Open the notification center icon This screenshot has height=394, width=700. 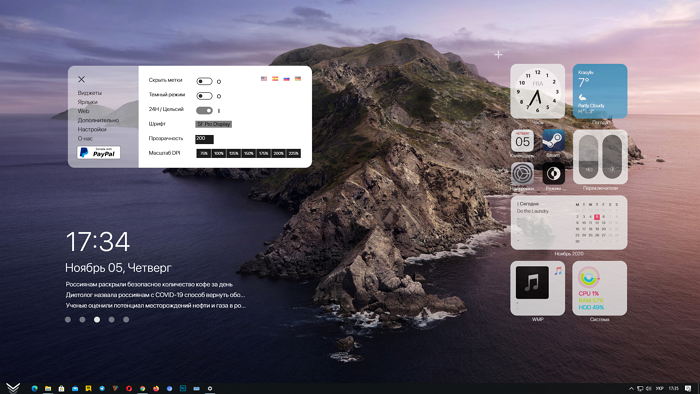click(688, 389)
